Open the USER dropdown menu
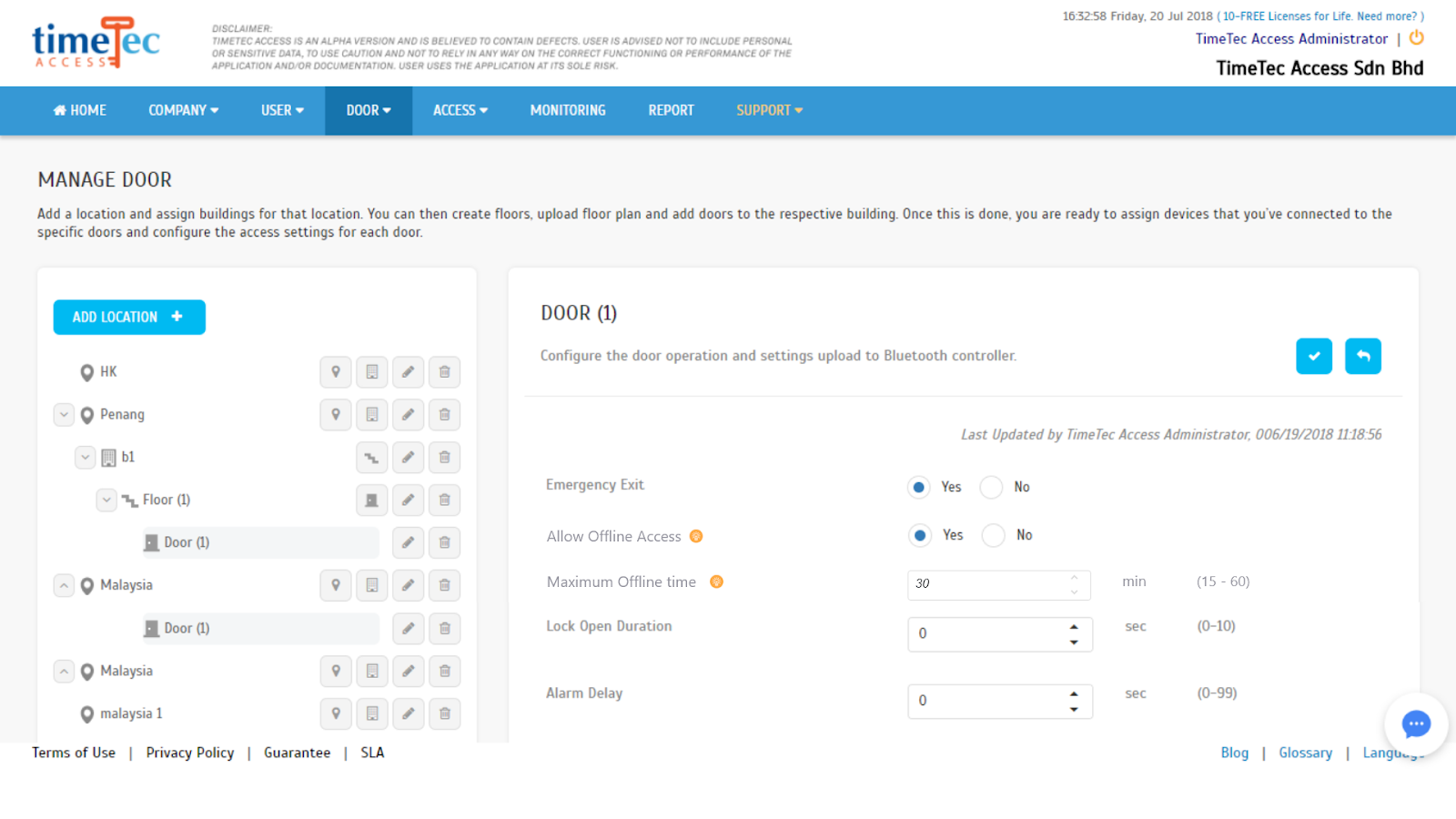 click(x=282, y=110)
